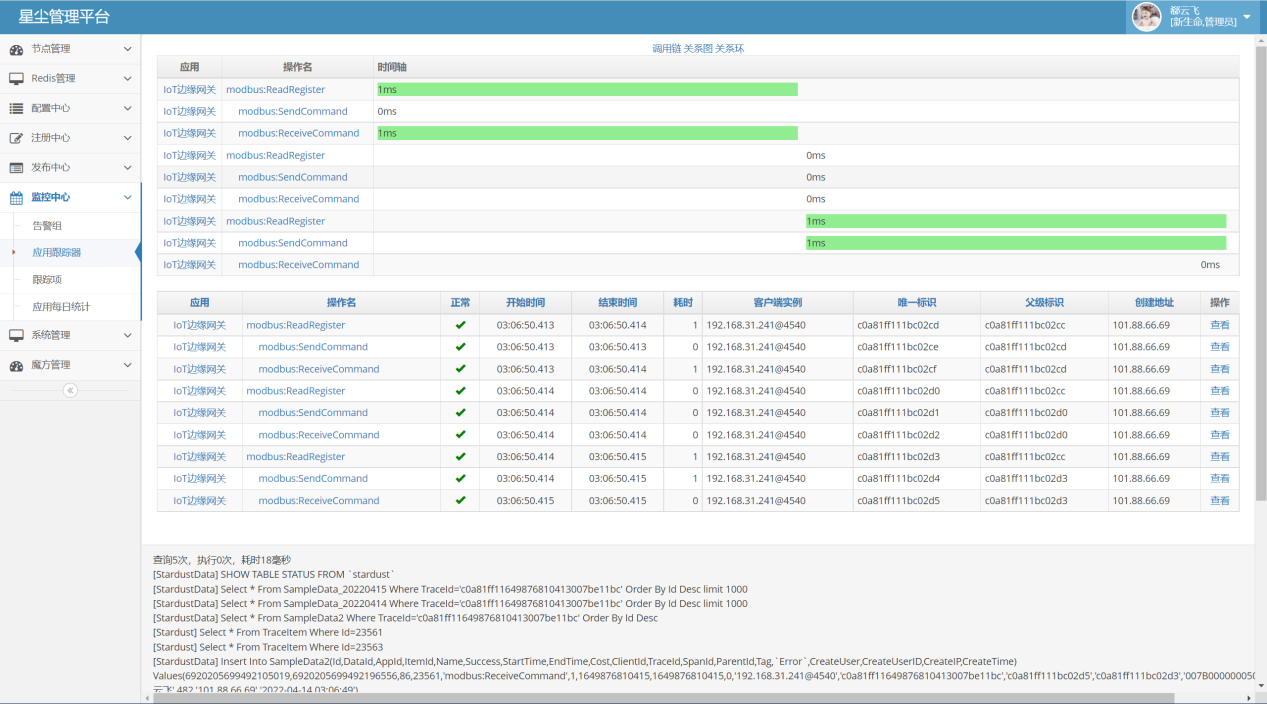The image size is (1267, 704).
Task: Click the SampleData_20220414 query log line
Action: 450,604
